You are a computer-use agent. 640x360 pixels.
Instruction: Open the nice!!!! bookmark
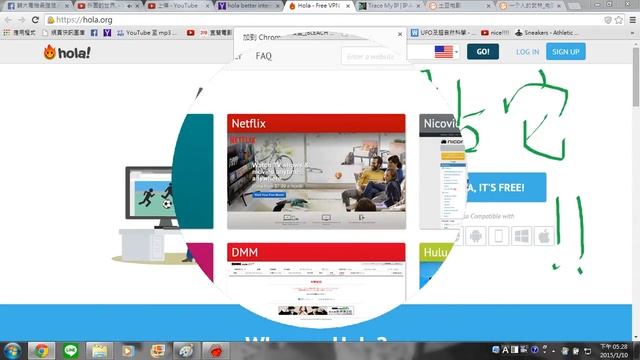[x=495, y=33]
